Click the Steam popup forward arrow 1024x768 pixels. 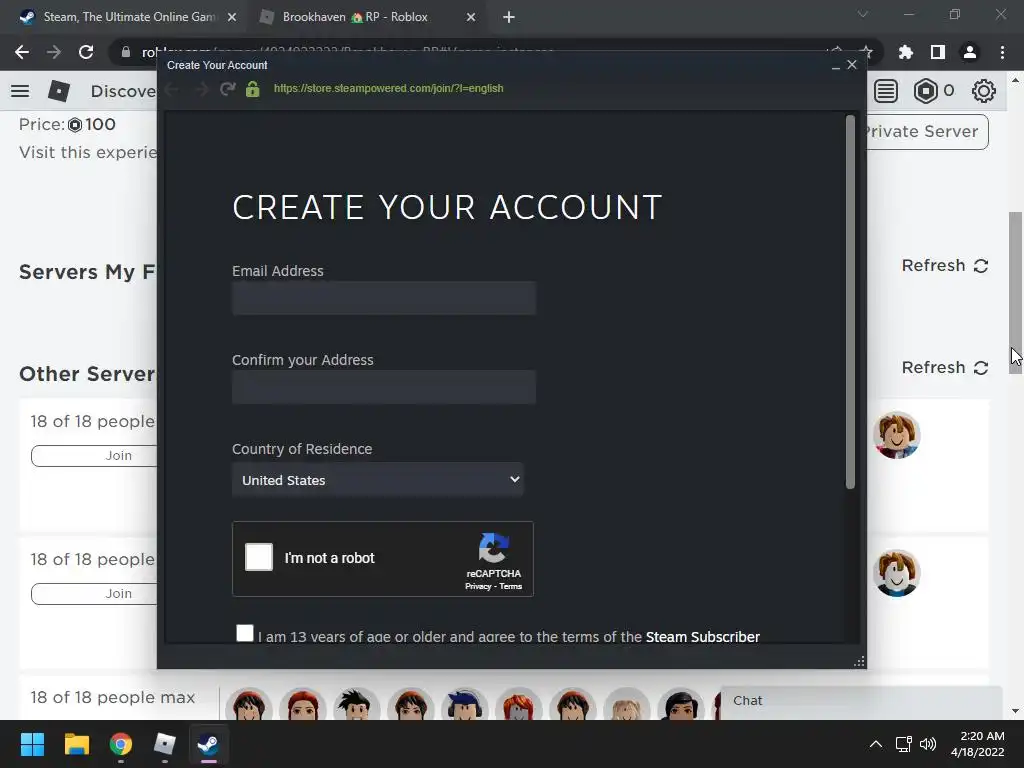200,89
